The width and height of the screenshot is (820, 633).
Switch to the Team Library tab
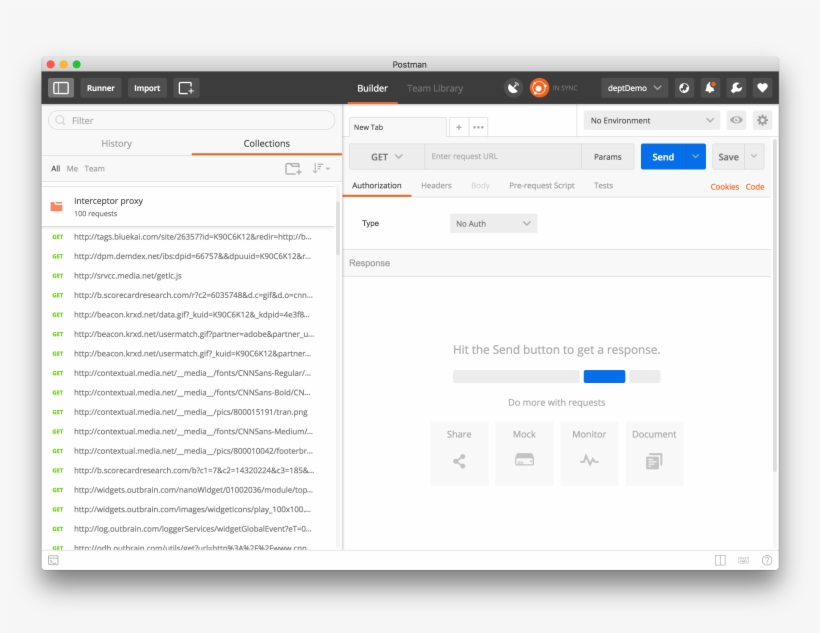coord(435,88)
